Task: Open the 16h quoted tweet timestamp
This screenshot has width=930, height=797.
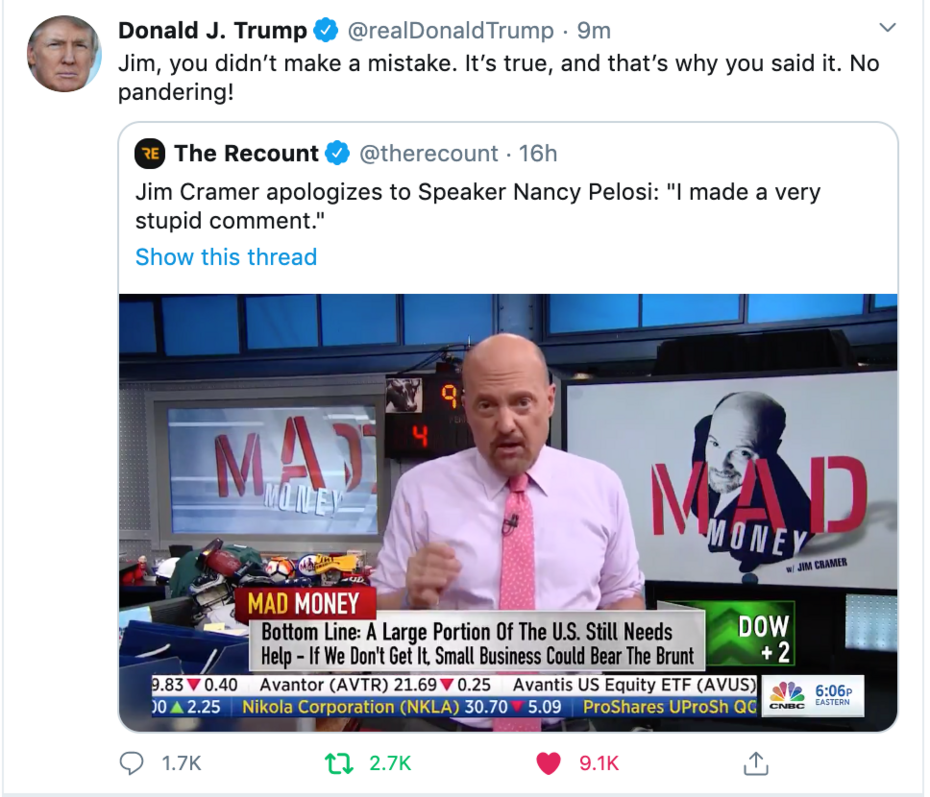Action: point(538,154)
